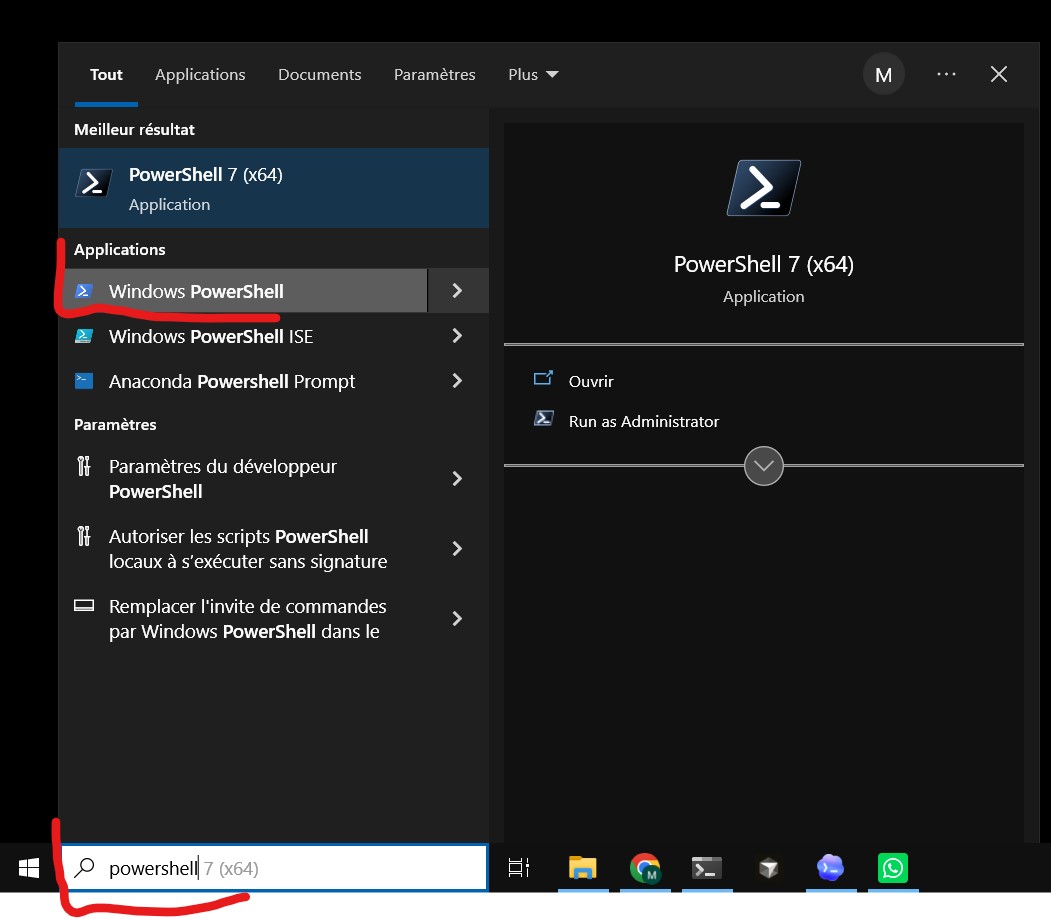Click the Anaconda Powershell Prompt icon
The image size is (1051, 919).
tap(84, 381)
